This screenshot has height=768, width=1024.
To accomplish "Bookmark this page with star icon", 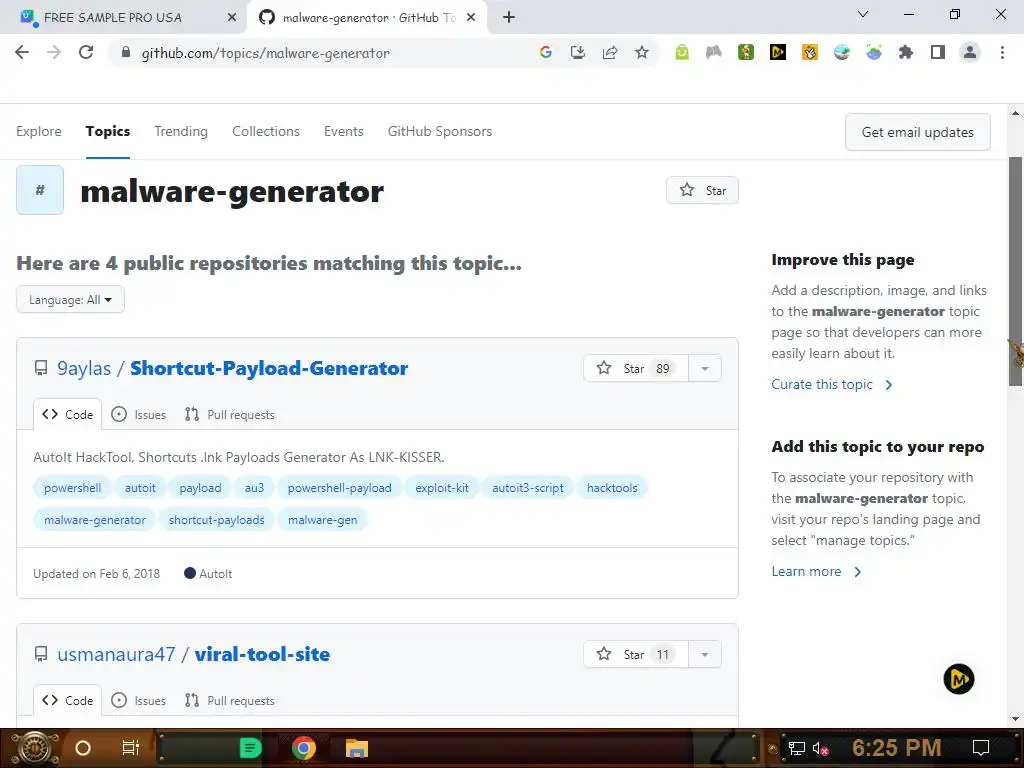I will click(642, 52).
